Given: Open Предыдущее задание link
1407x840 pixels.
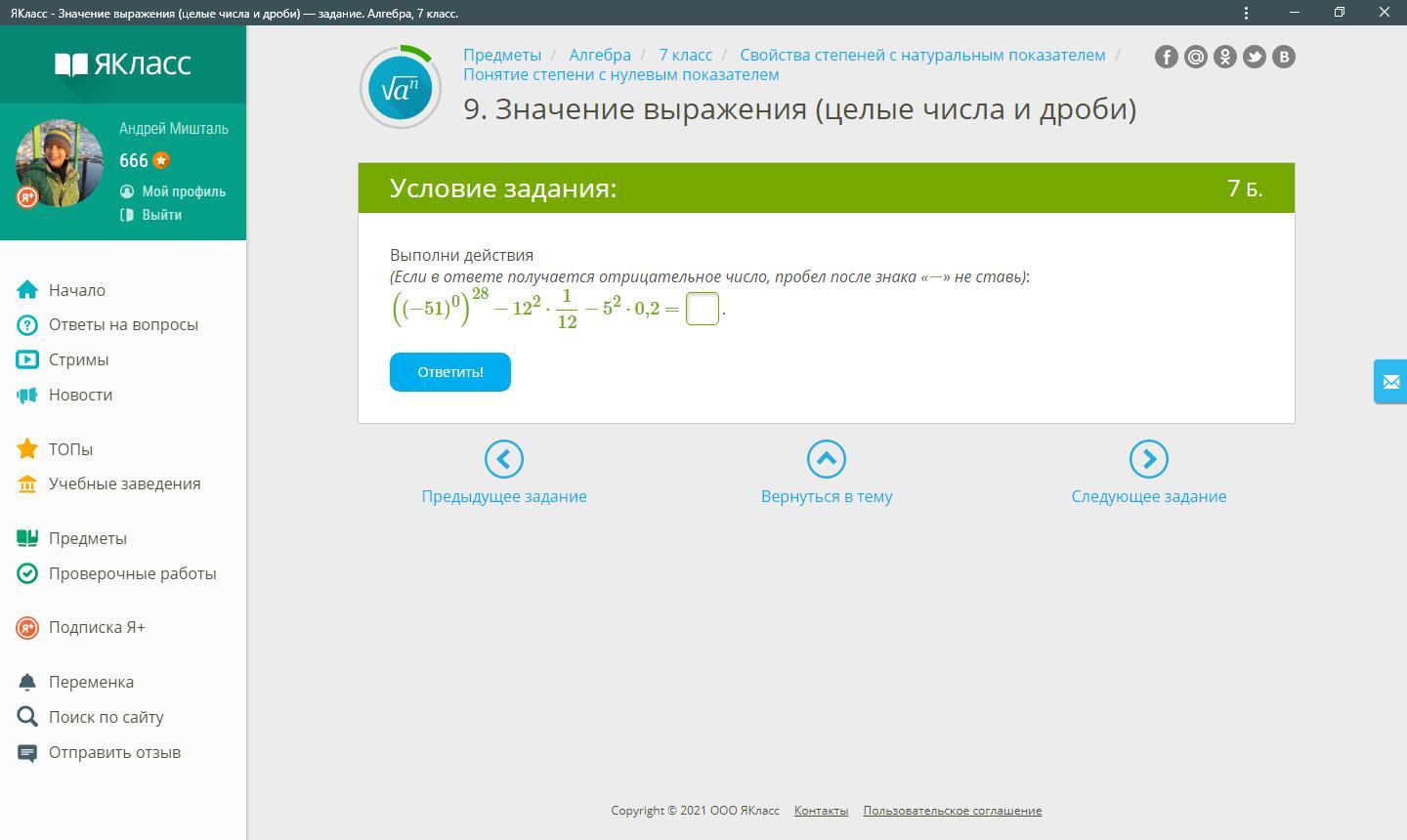Looking at the screenshot, I should tap(504, 496).
